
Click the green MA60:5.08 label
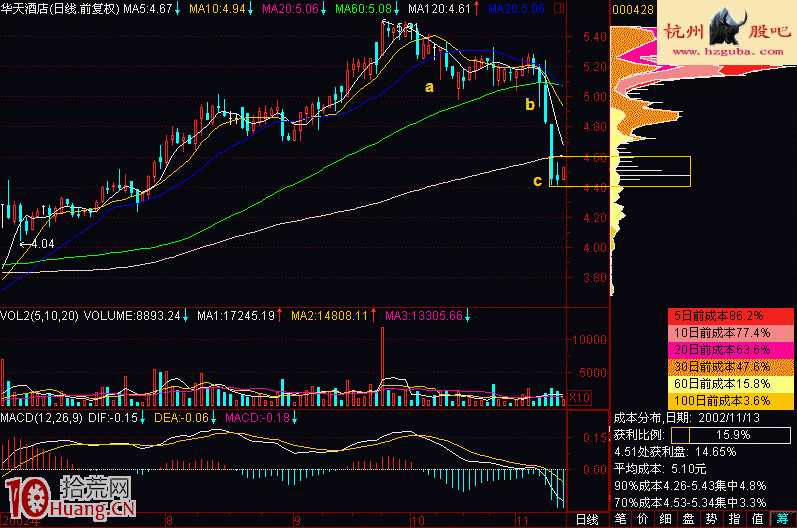[363, 9]
